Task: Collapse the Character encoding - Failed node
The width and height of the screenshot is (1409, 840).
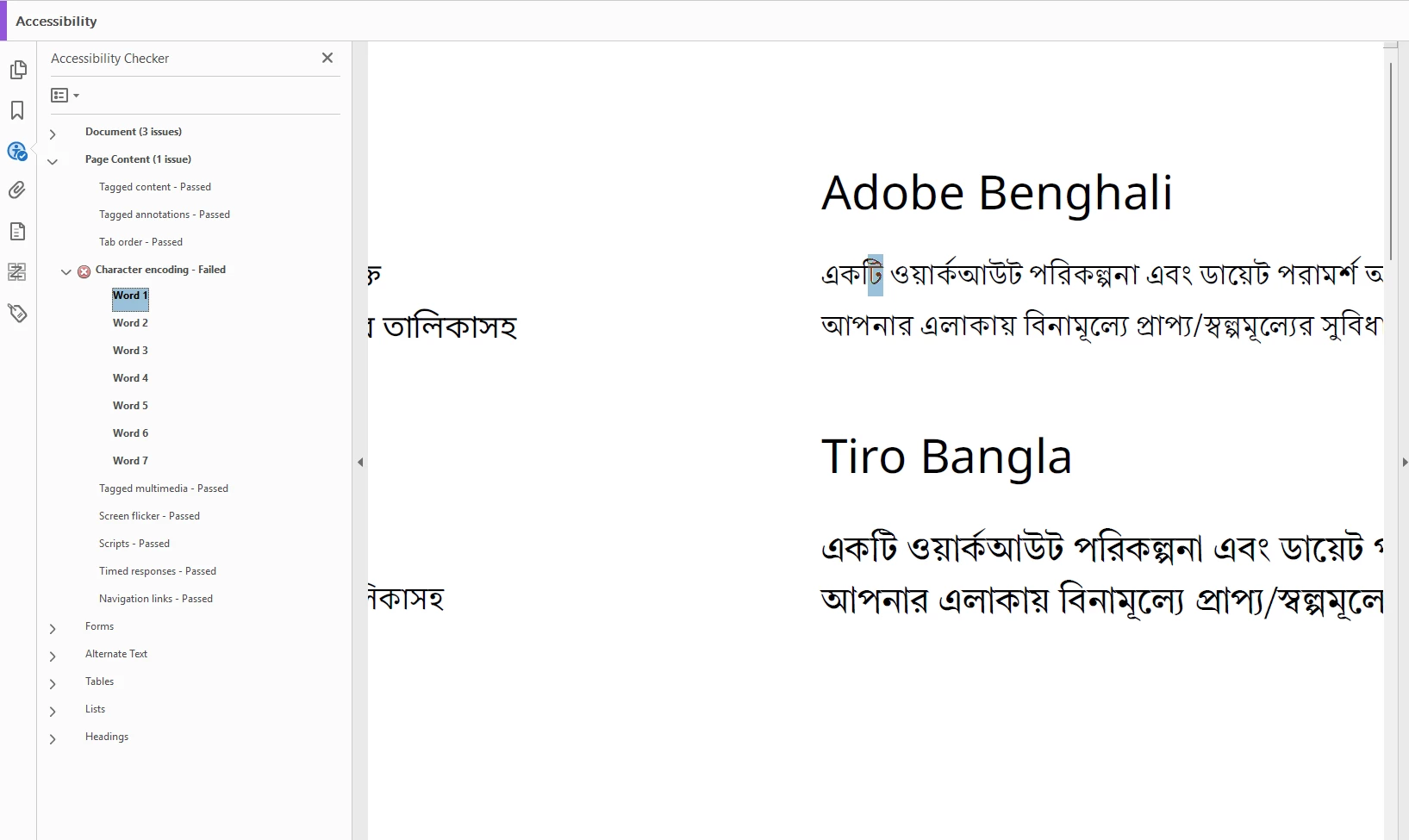Action: click(66, 271)
